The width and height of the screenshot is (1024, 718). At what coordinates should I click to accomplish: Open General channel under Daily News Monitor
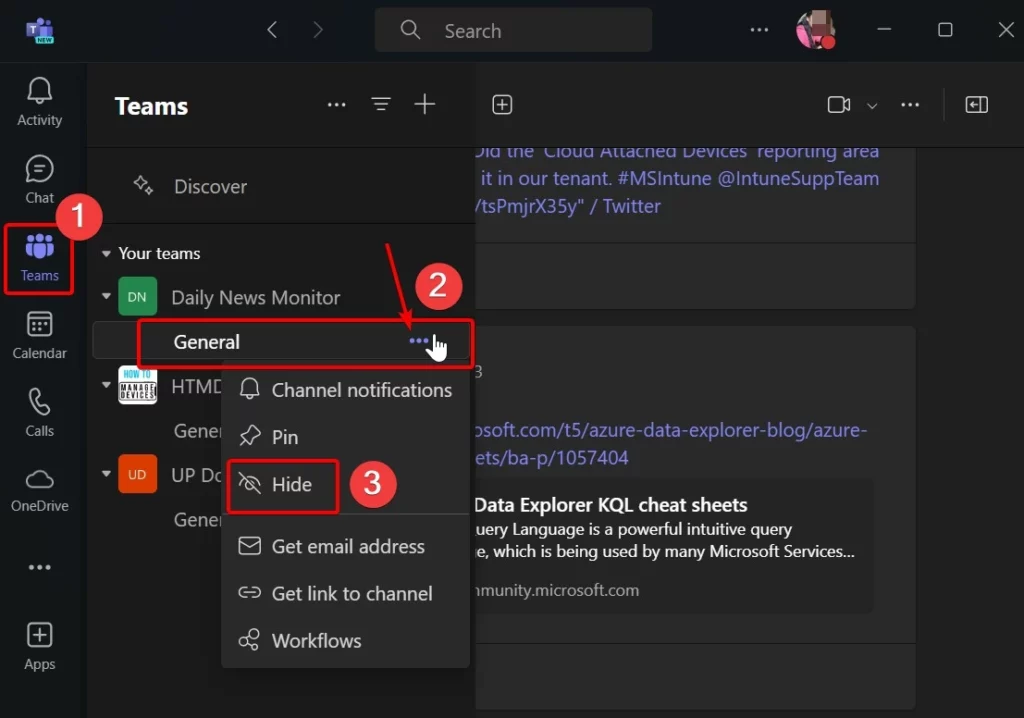[x=206, y=342]
